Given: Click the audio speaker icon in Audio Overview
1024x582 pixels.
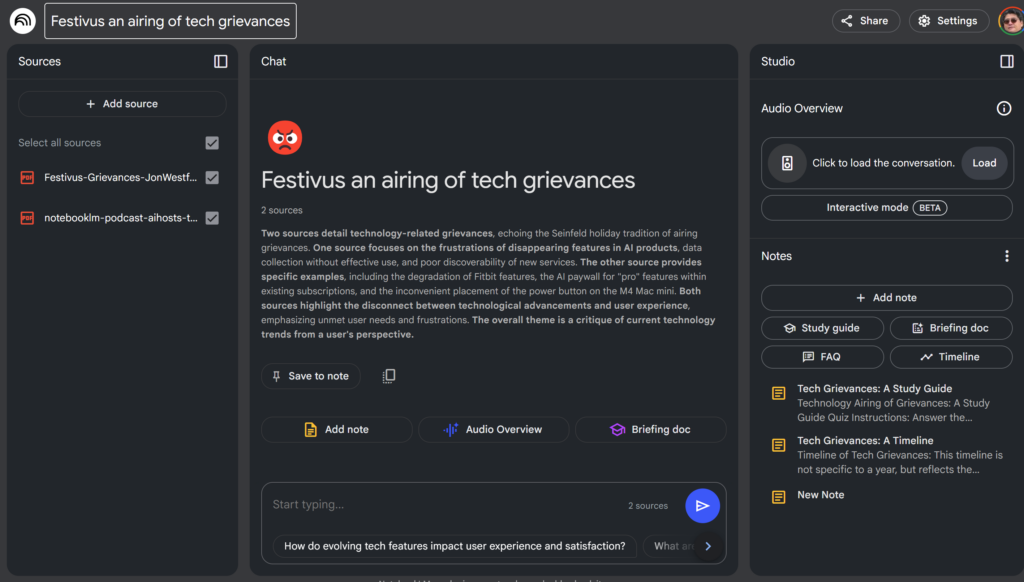Looking at the screenshot, I should point(787,163).
